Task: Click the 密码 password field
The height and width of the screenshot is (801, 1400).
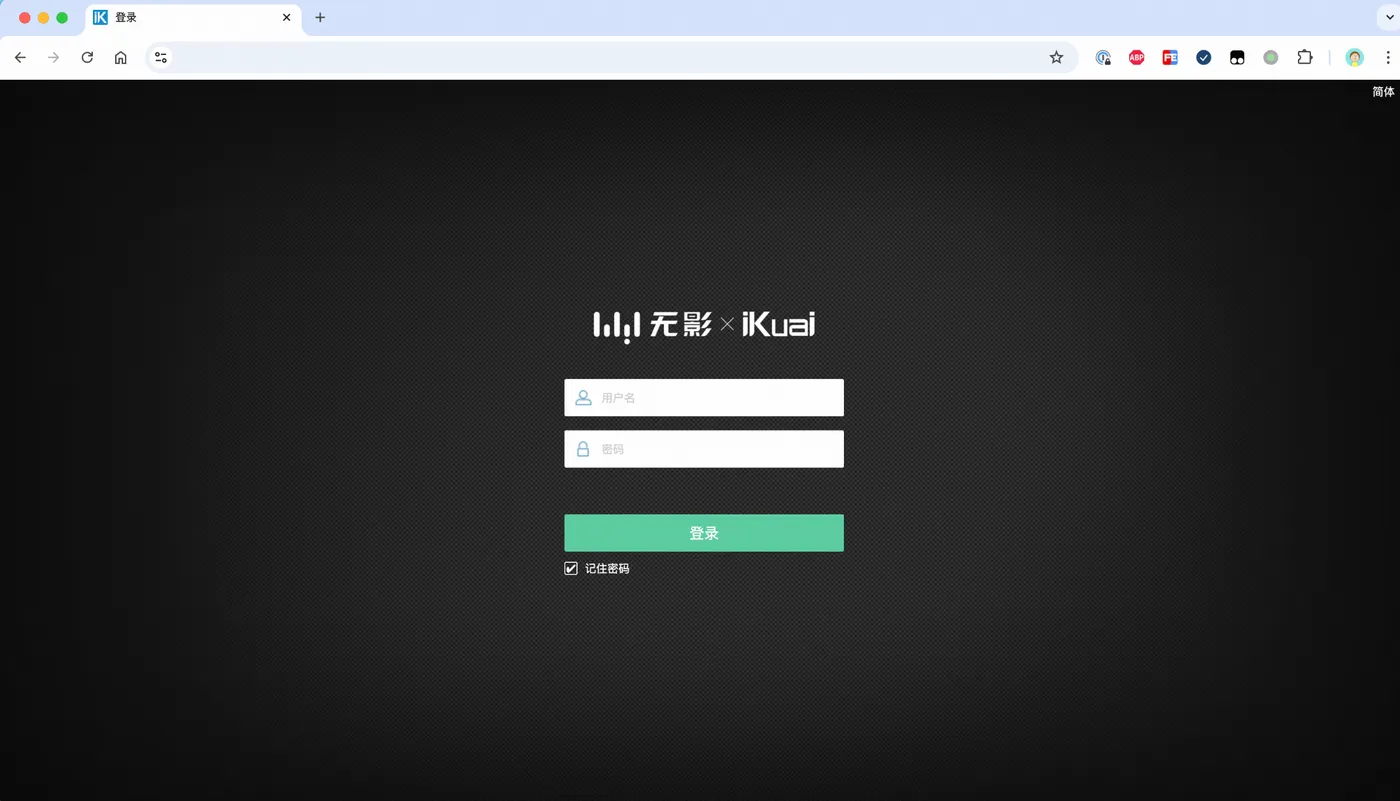Action: coord(704,449)
